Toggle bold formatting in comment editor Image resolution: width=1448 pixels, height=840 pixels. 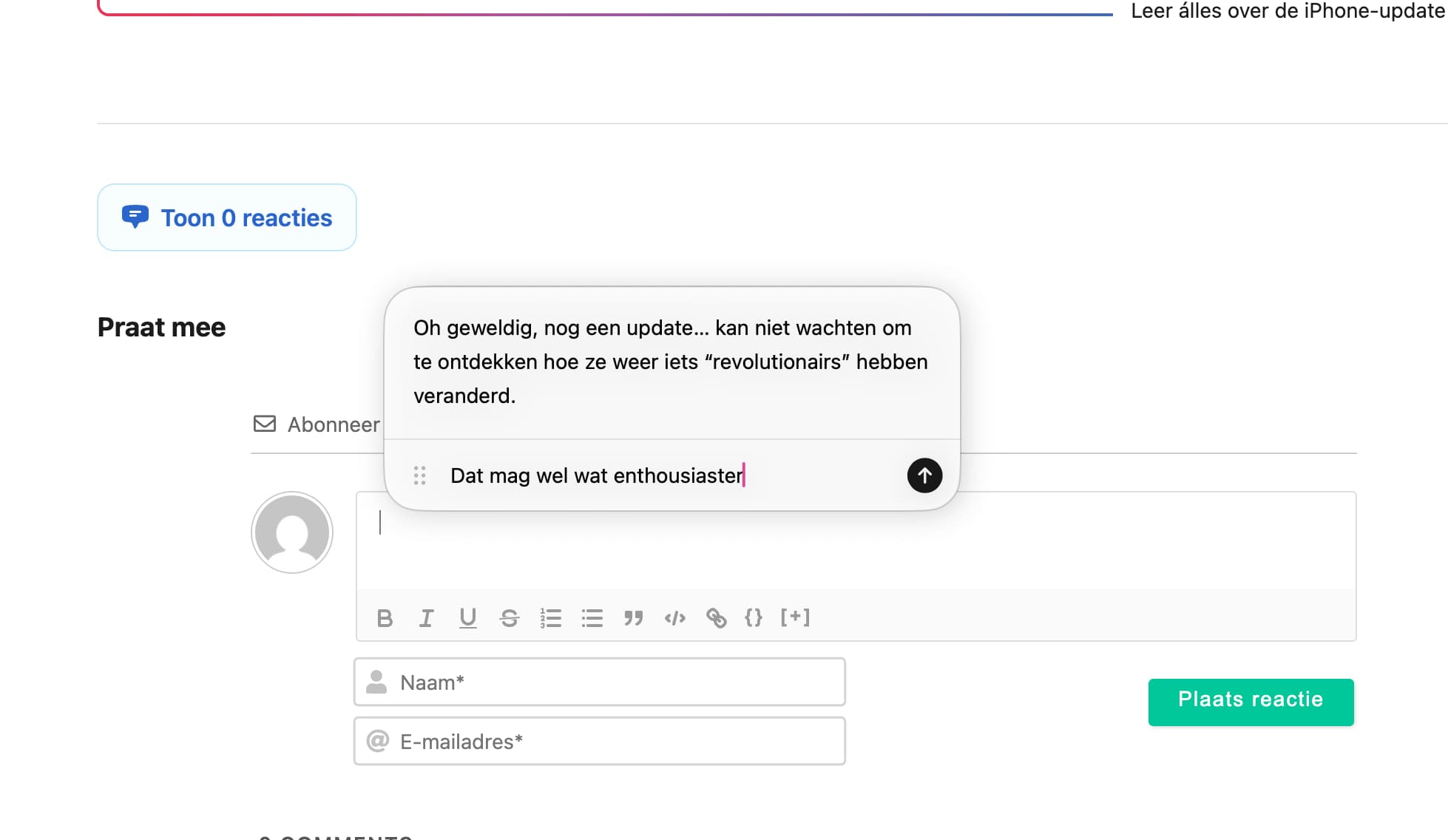[385, 618]
